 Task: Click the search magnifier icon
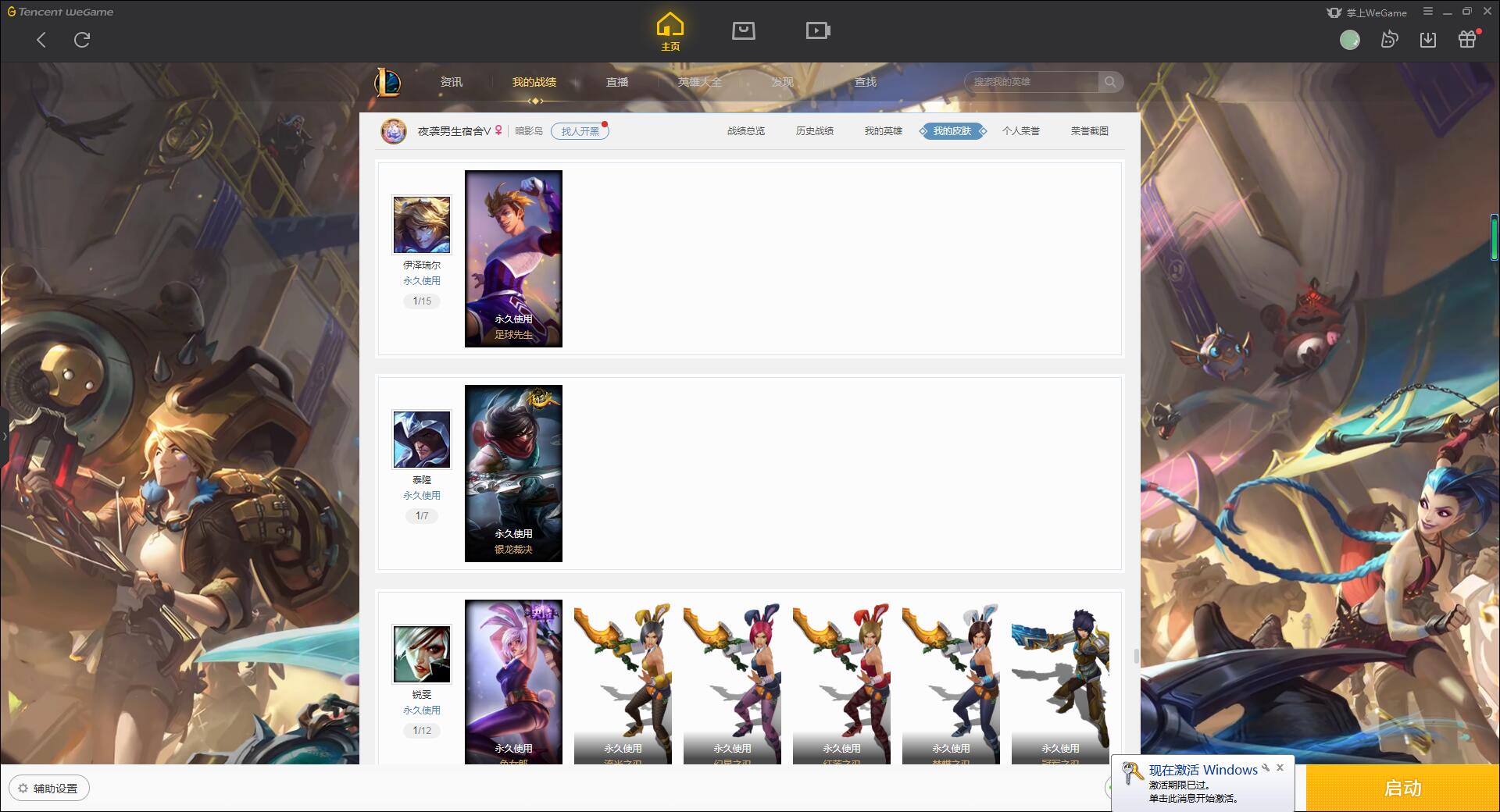[x=1110, y=82]
